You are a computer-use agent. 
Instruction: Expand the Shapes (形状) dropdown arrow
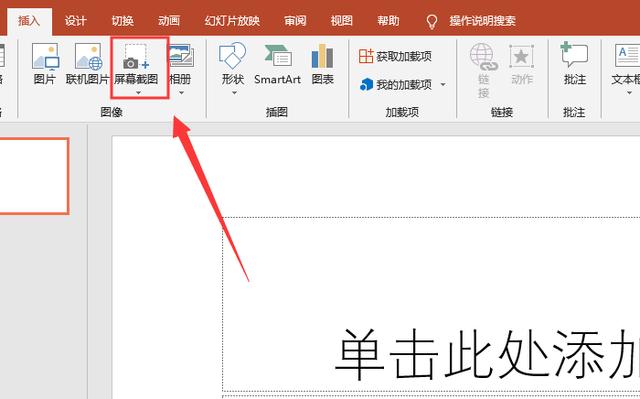tap(234, 93)
